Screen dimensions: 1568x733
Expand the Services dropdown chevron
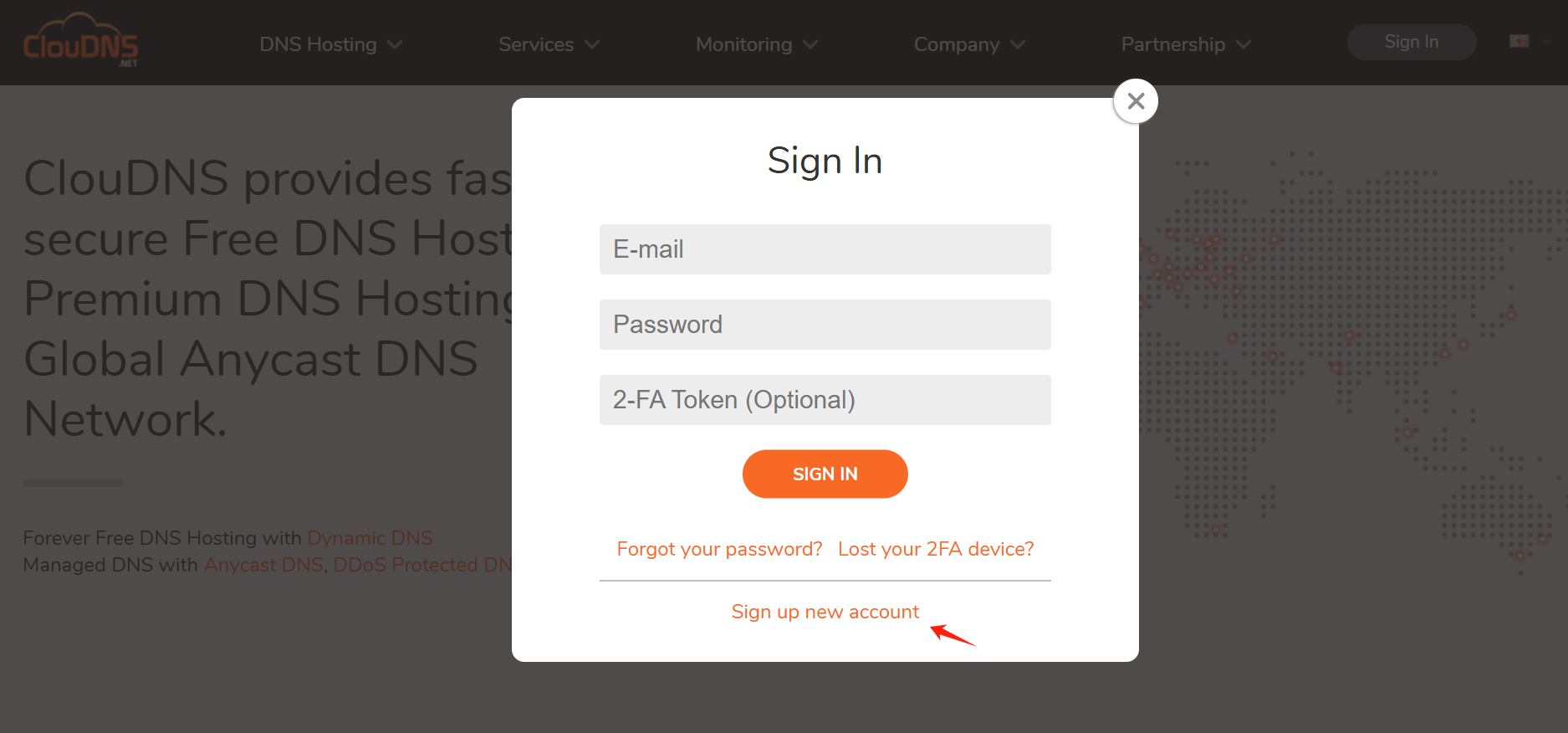592,44
